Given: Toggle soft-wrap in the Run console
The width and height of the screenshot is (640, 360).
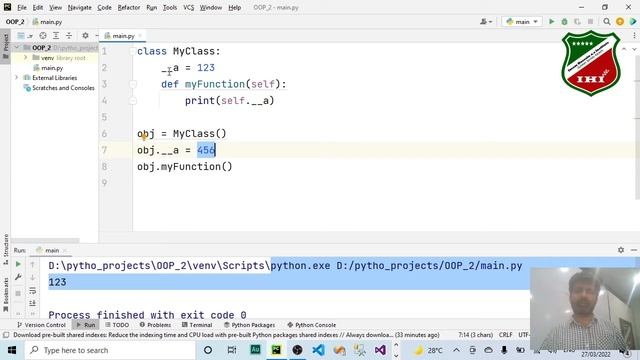Looking at the screenshot, I should [33, 291].
